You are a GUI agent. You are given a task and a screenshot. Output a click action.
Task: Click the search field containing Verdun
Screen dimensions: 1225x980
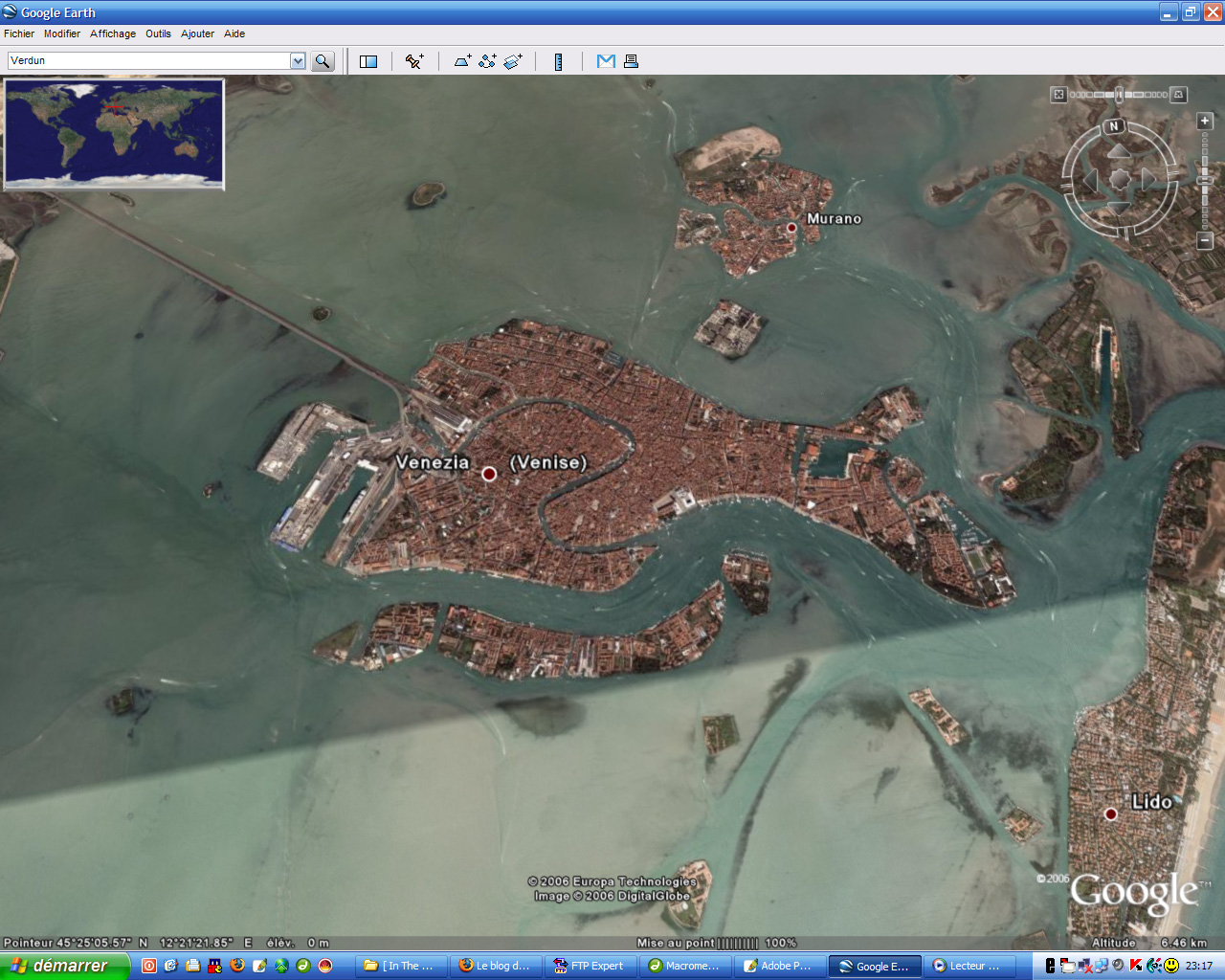coord(149,61)
